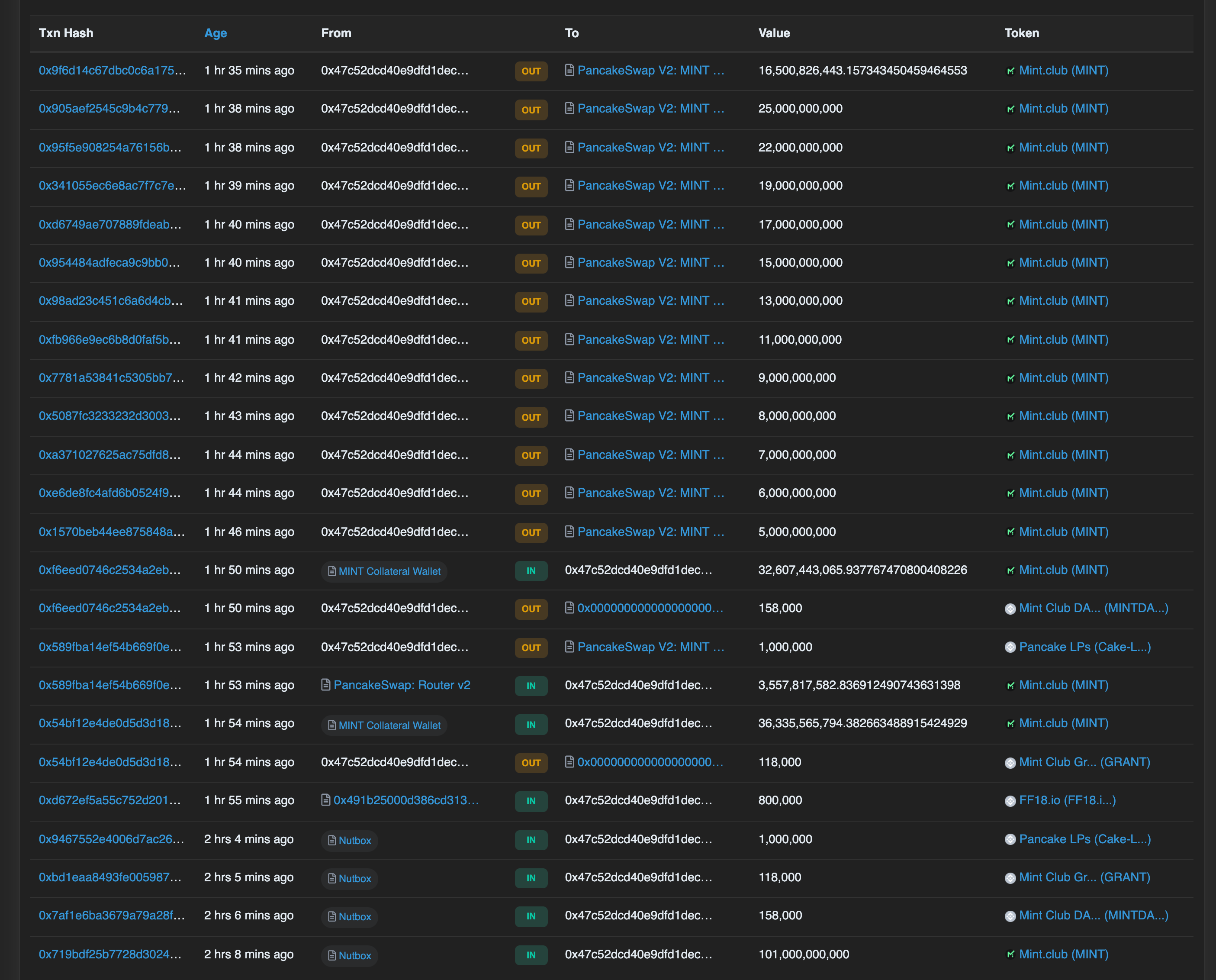The width and height of the screenshot is (1216, 980).
Task: Click GRANT token icon in 2 hrs 5 mins row
Action: pyautogui.click(x=1010, y=878)
